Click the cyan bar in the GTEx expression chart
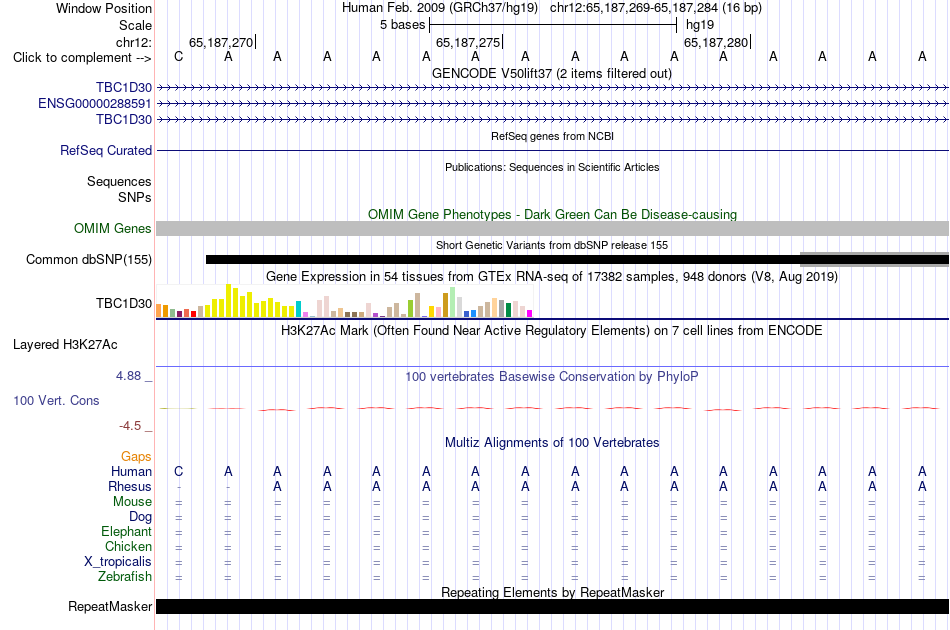950x630 pixels. coord(298,309)
